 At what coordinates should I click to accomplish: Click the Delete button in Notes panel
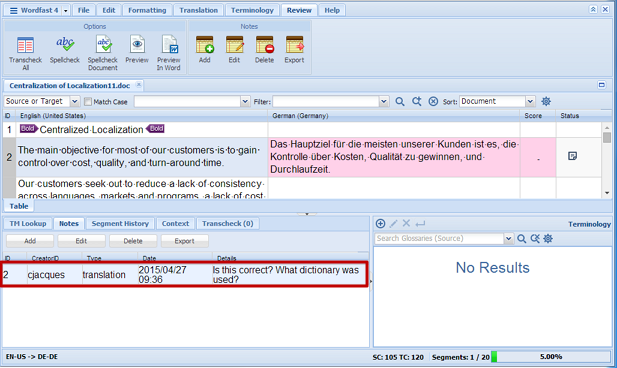pos(133,241)
